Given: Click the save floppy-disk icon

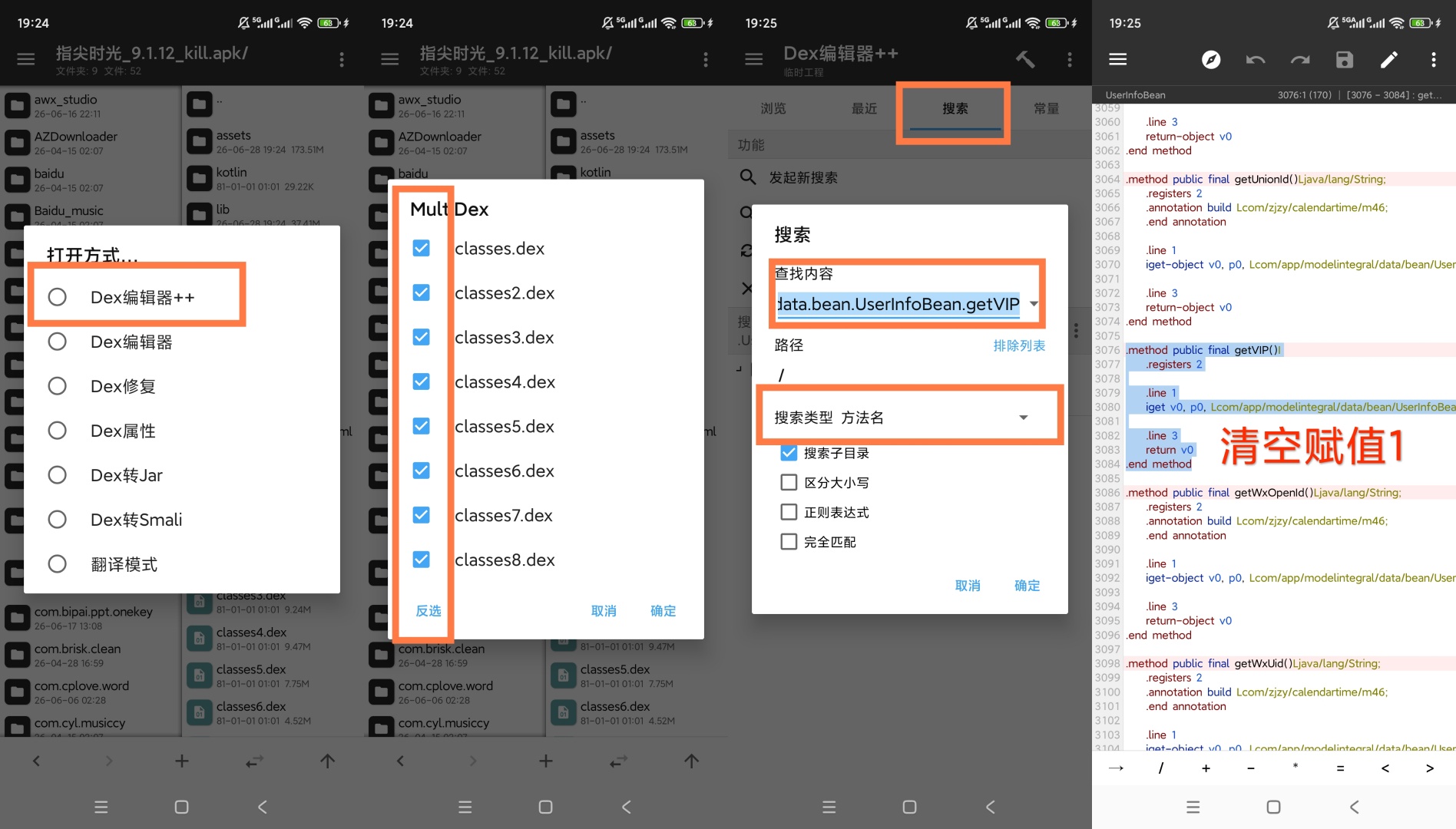Looking at the screenshot, I should [1345, 59].
